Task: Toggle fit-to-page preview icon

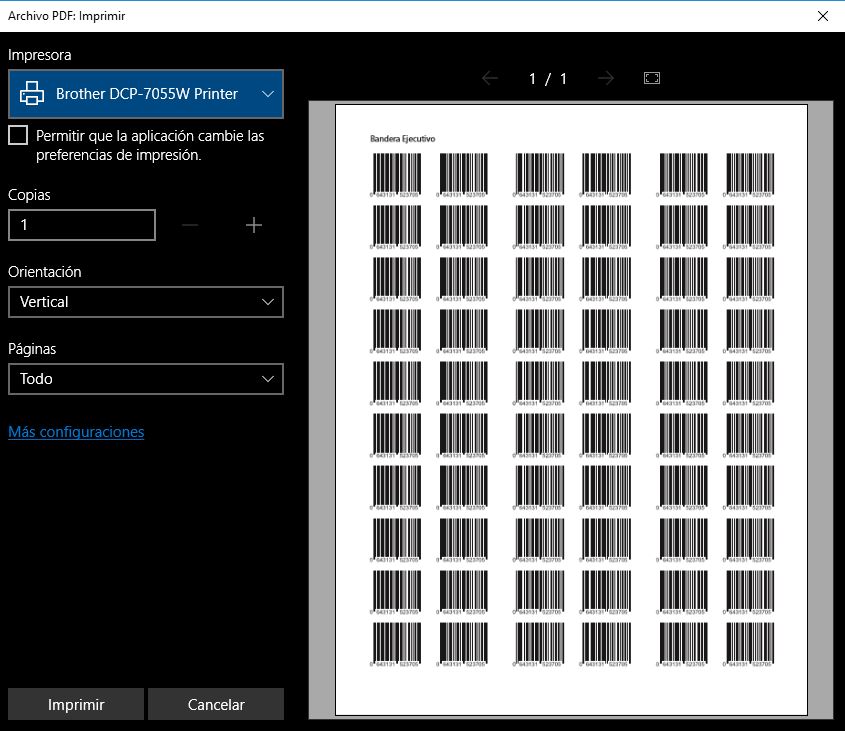Action: [x=652, y=79]
